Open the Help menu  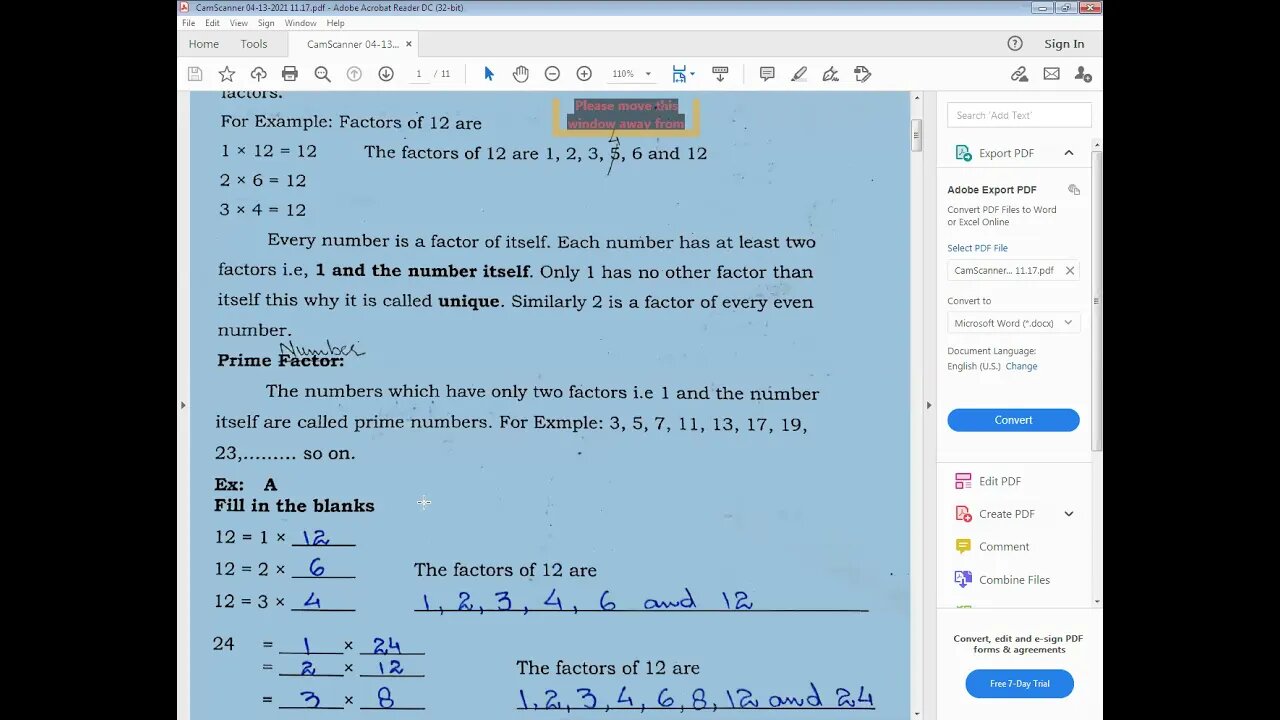point(336,23)
